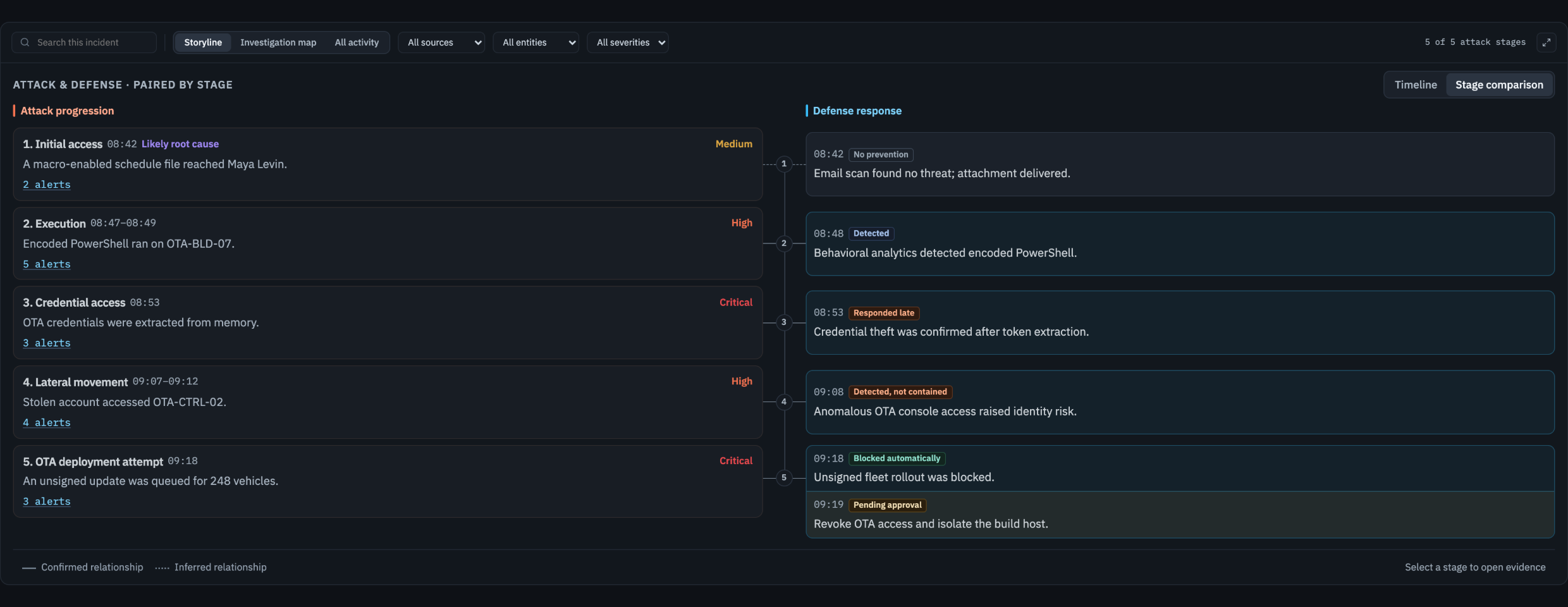The image size is (1568, 607).
Task: Select the OTA deployment attempt card
Action: coord(388,481)
